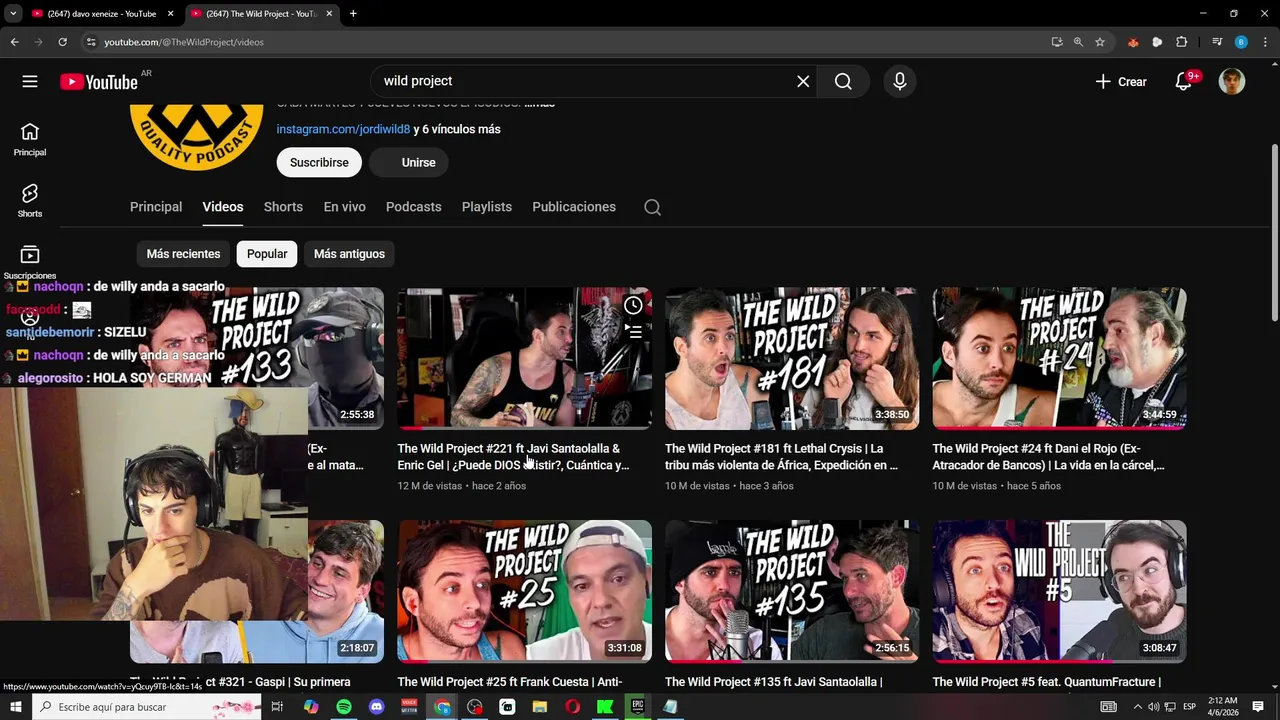Viewport: 1280px width, 720px height.
Task: Open Spotify from the taskbar
Action: 344,707
